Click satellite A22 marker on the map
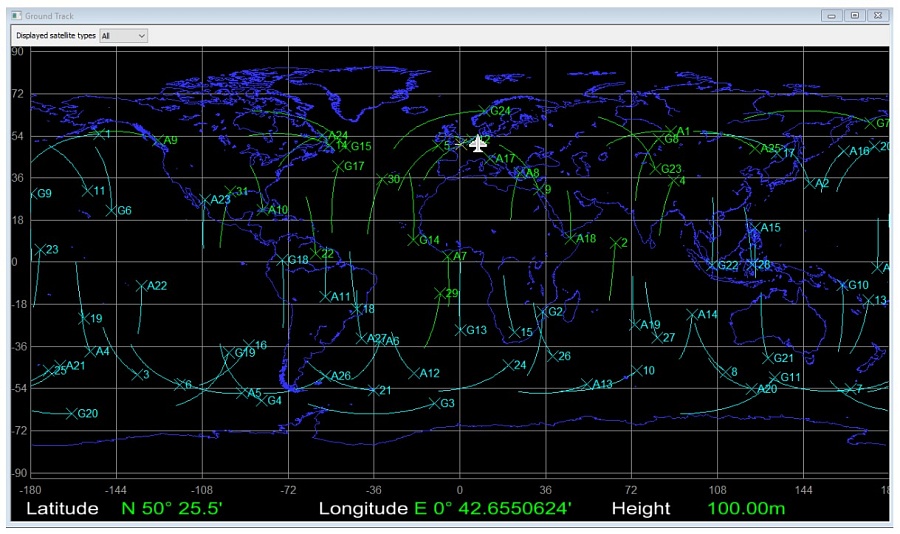 click(141, 286)
